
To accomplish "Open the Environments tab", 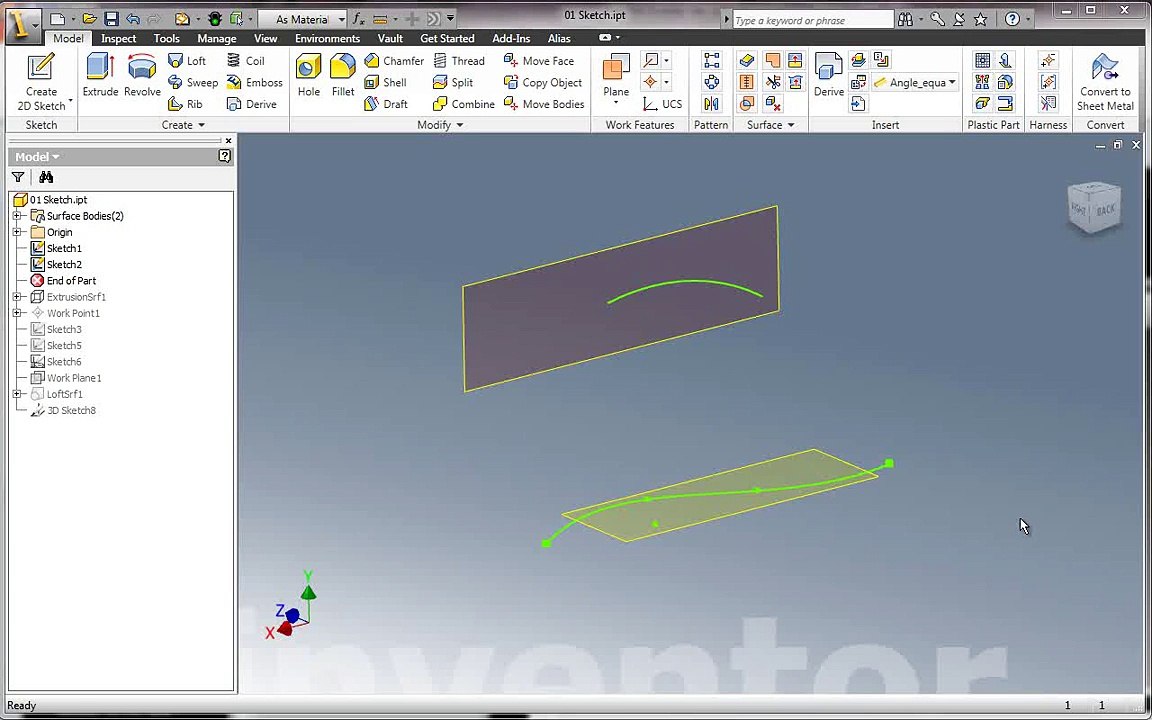I will [328, 38].
